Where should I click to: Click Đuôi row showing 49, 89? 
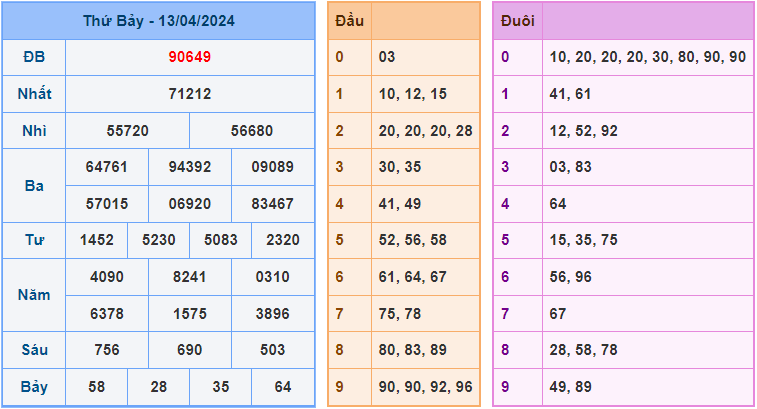point(571,387)
